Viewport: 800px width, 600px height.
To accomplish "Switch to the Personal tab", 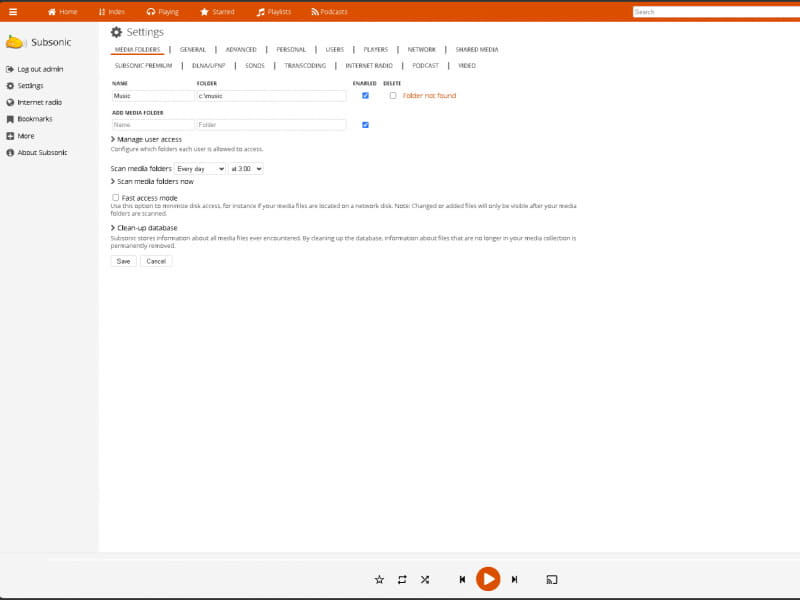I will [x=291, y=49].
